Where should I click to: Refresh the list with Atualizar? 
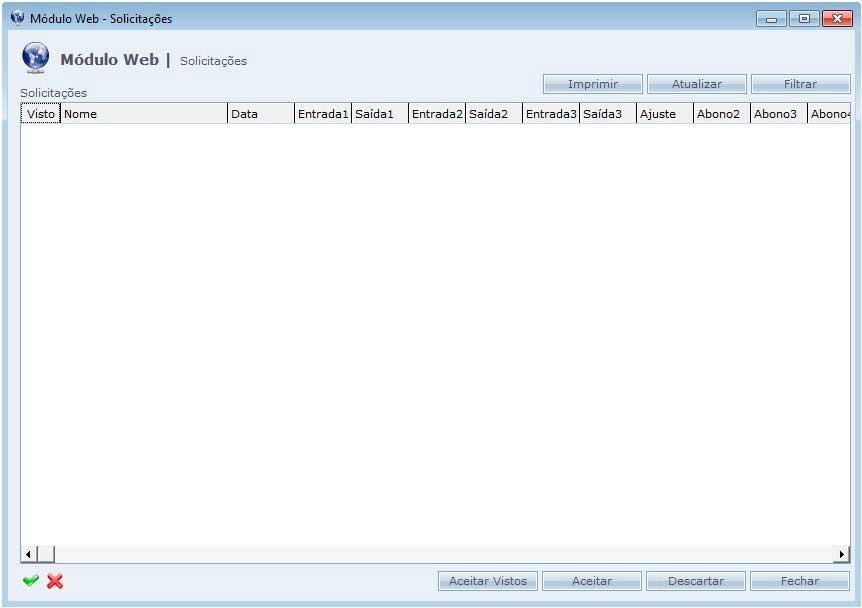point(696,84)
